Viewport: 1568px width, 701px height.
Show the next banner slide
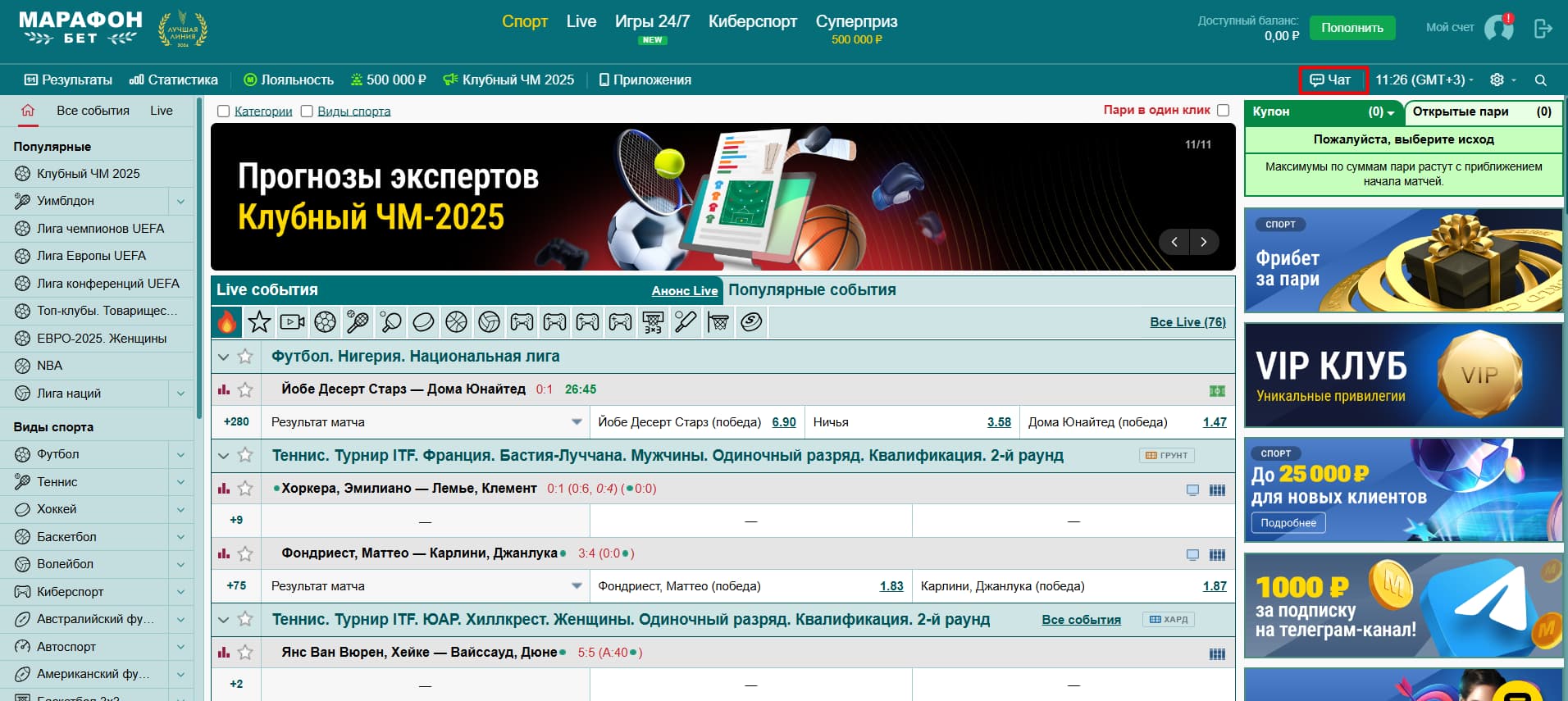point(1203,242)
